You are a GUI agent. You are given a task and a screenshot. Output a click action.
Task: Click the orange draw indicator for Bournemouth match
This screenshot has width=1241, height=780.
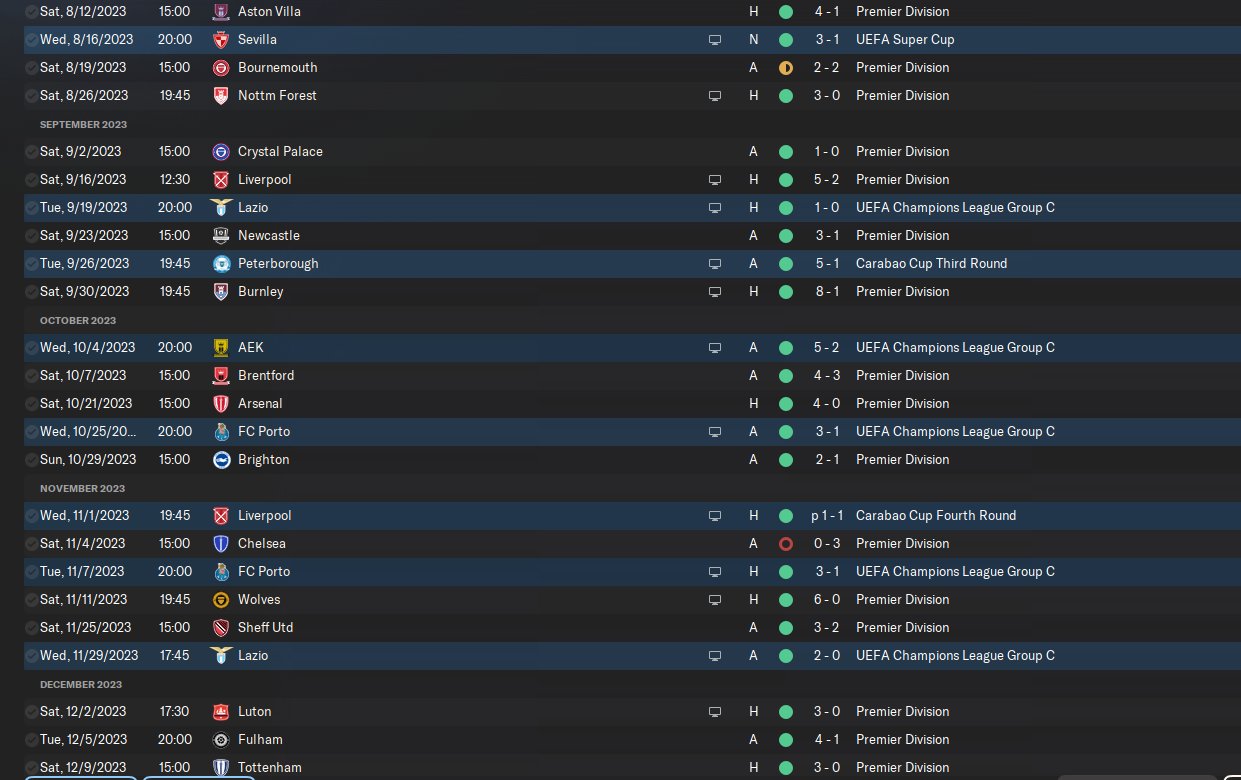(786, 68)
